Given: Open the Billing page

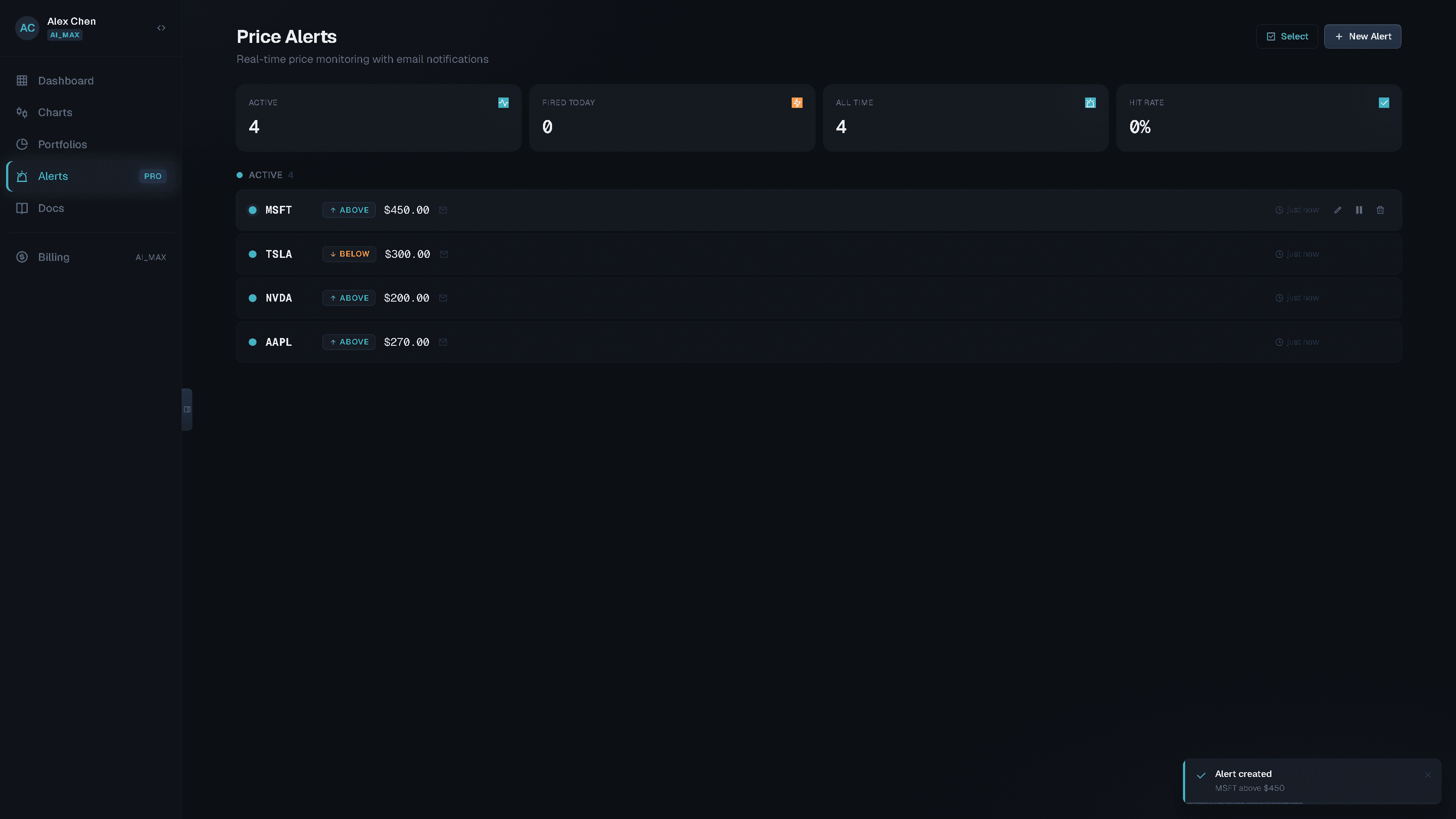Looking at the screenshot, I should [54, 257].
